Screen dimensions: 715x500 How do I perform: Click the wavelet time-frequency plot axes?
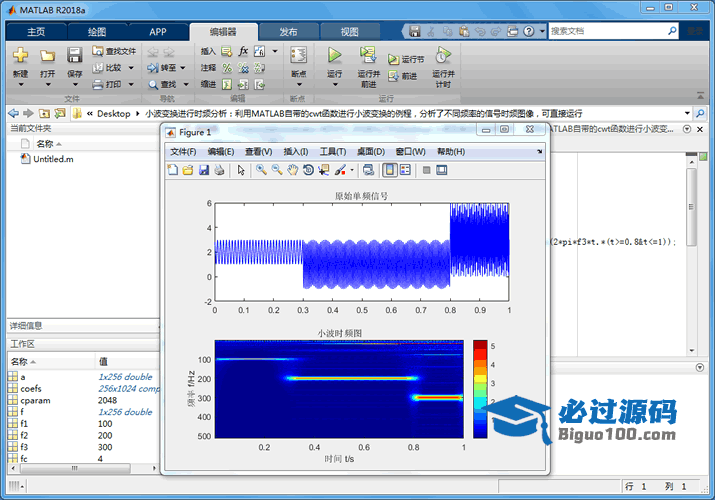click(339, 389)
